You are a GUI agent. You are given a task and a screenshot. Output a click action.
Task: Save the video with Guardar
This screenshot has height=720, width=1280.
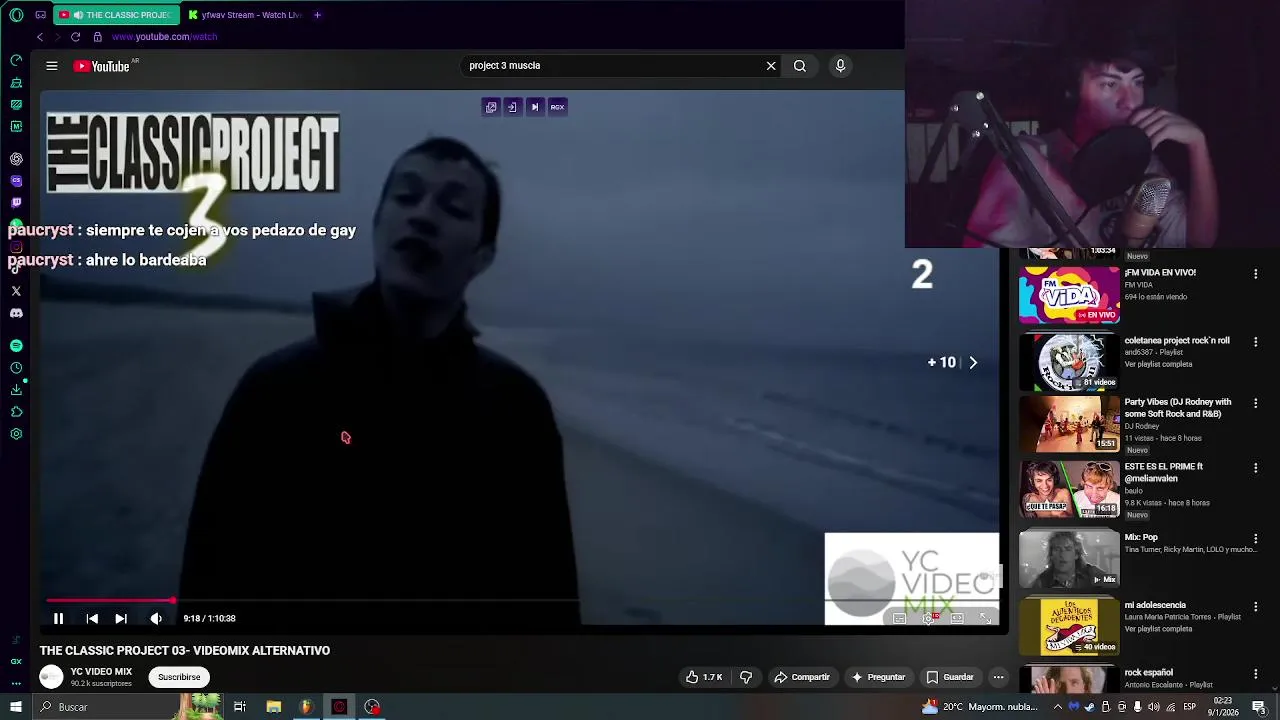(950, 677)
